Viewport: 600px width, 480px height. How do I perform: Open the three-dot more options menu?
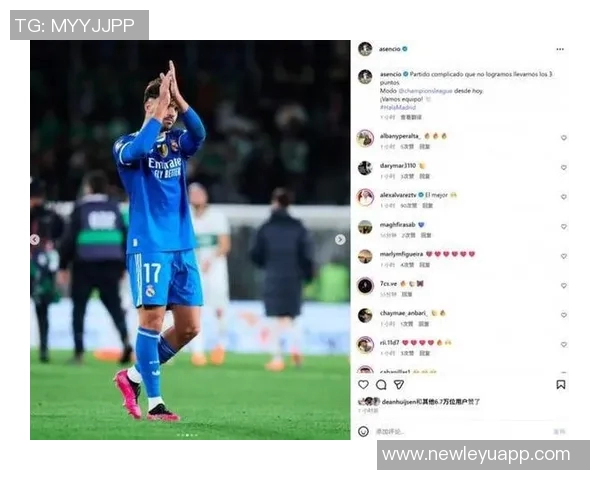click(x=560, y=49)
